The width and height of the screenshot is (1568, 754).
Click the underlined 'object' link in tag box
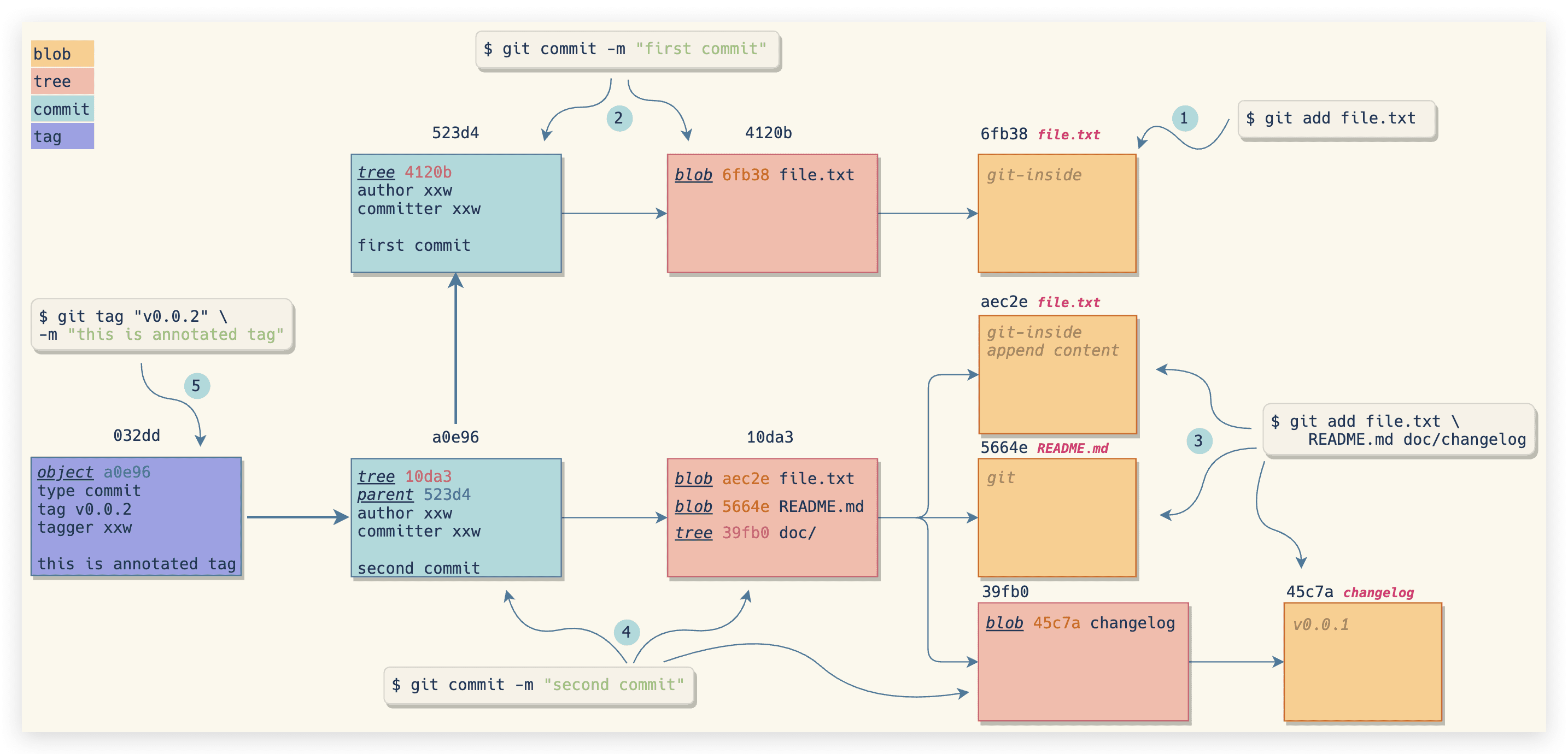click(x=65, y=472)
